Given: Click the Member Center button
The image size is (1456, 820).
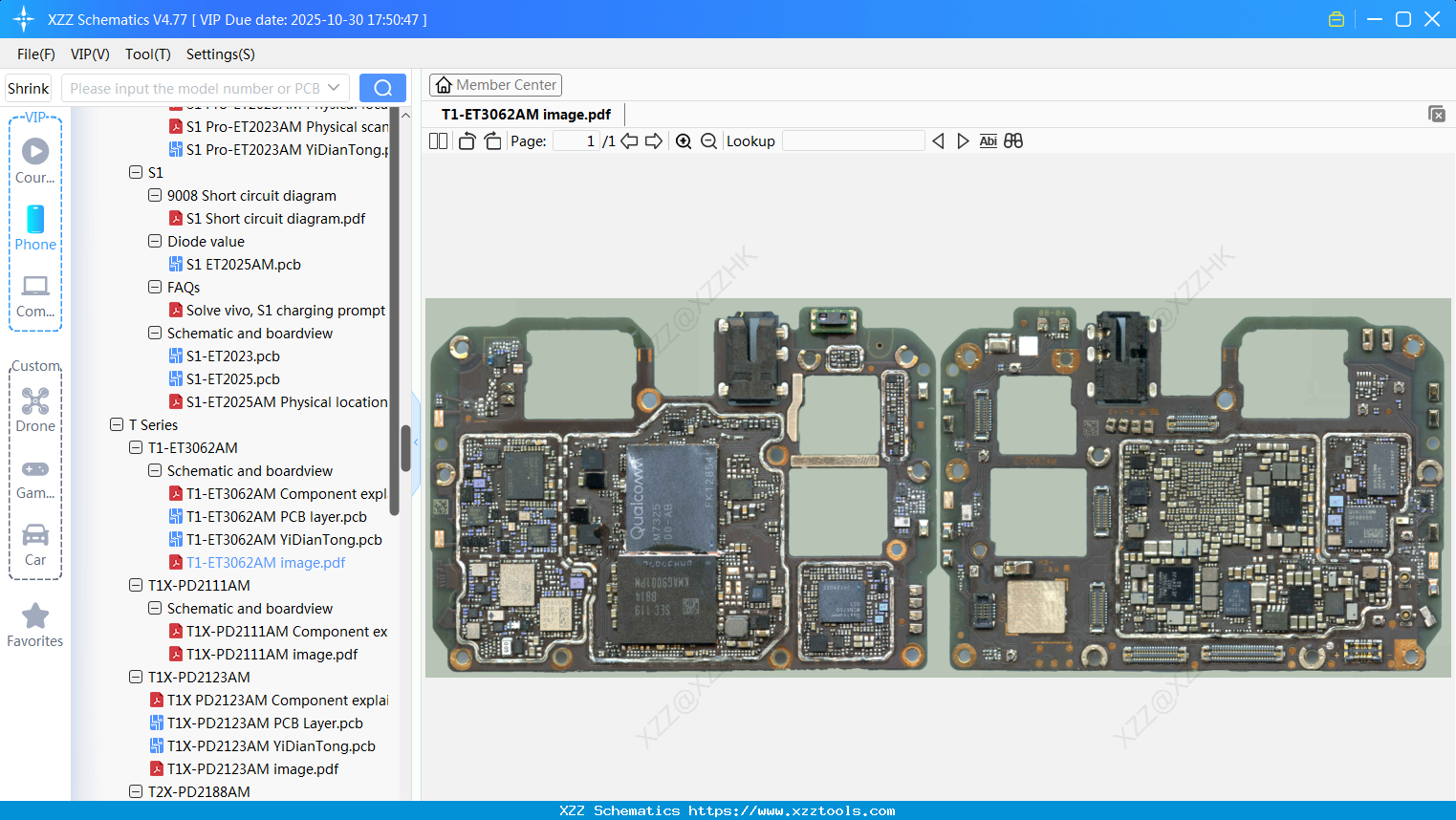Looking at the screenshot, I should pos(495,84).
